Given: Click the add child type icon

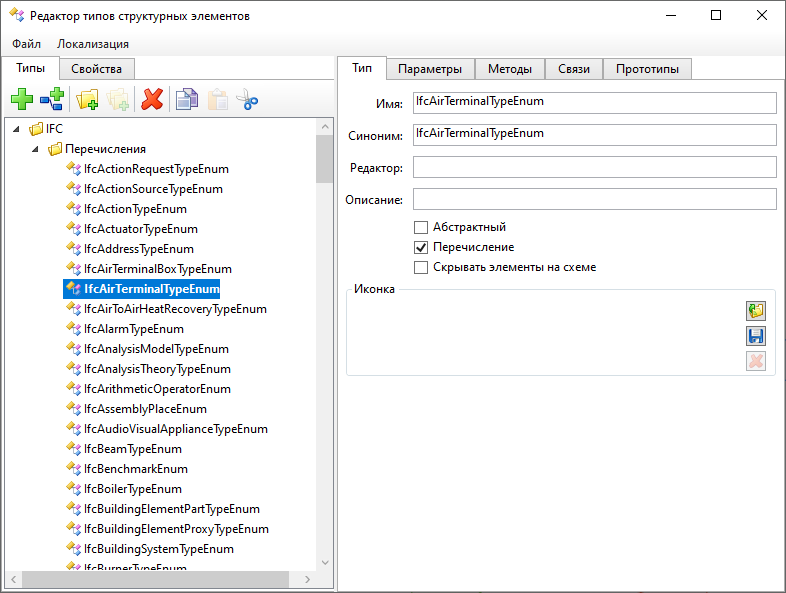Looking at the screenshot, I should coord(52,99).
